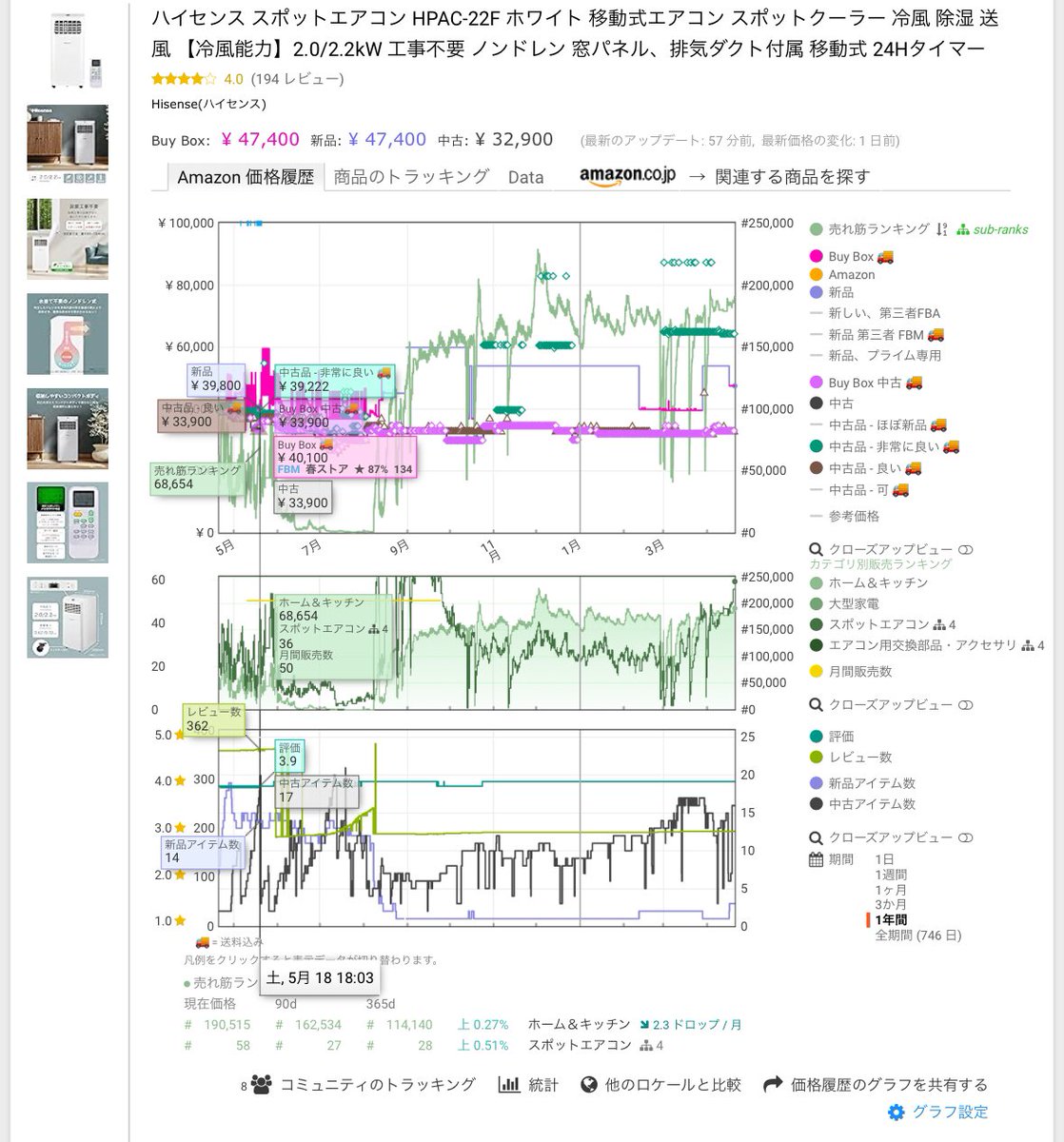1064x1142 pixels.
Task: Click the Hisense(ハイセンス) brand name
Action: click(208, 104)
